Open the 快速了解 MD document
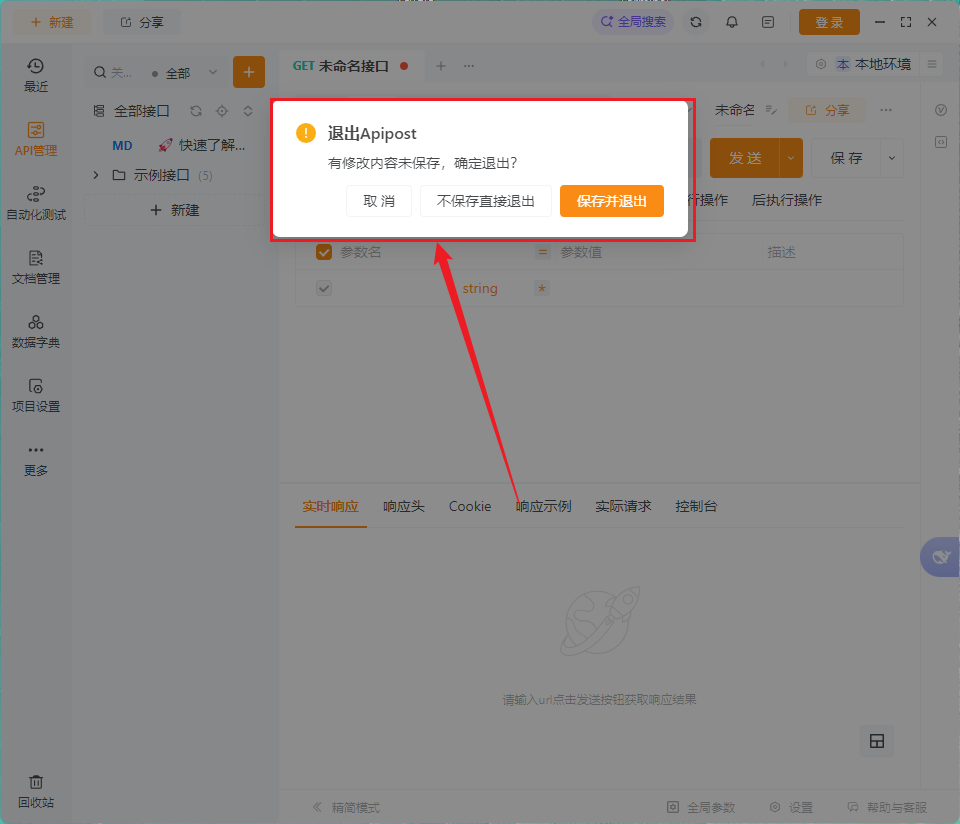Viewport: 960px width, 824px height. (x=178, y=145)
